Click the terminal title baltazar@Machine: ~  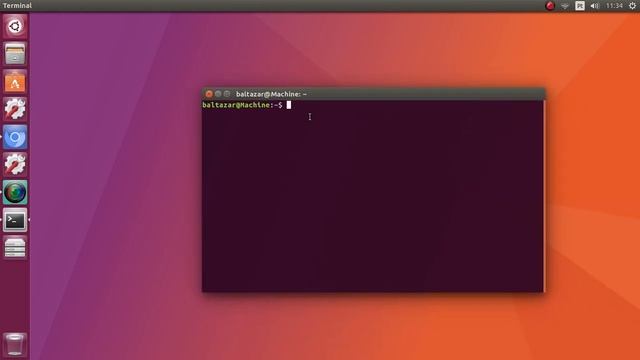(271, 94)
